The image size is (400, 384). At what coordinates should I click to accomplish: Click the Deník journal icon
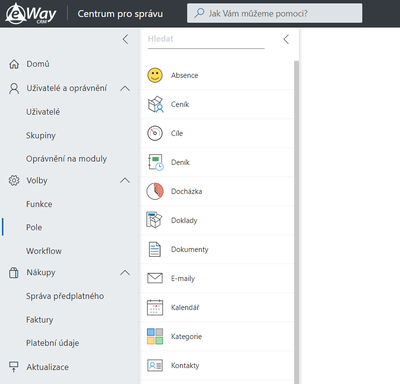(156, 162)
